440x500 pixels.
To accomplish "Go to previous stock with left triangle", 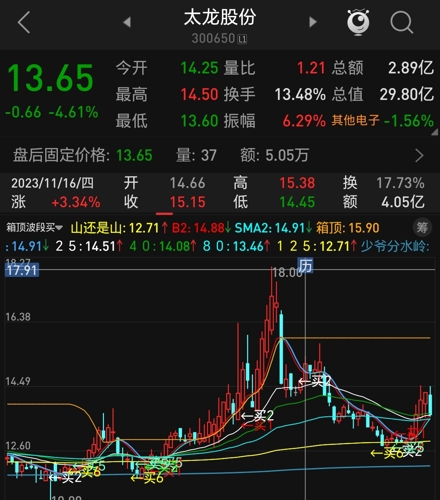I will [x=127, y=22].
